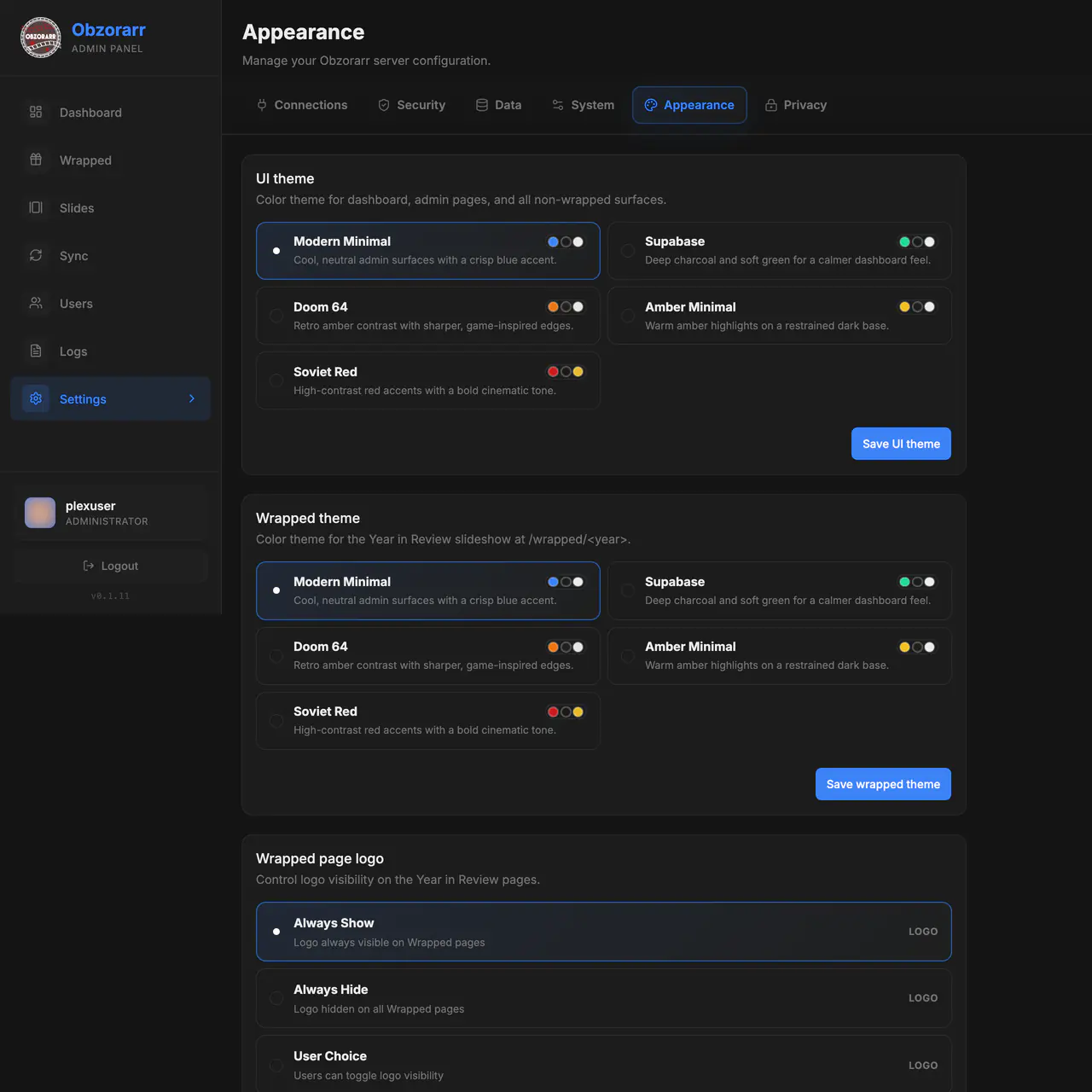This screenshot has width=1092, height=1092.
Task: Click orange swatch of Wrapped theme Doom 64
Action: [x=553, y=647]
